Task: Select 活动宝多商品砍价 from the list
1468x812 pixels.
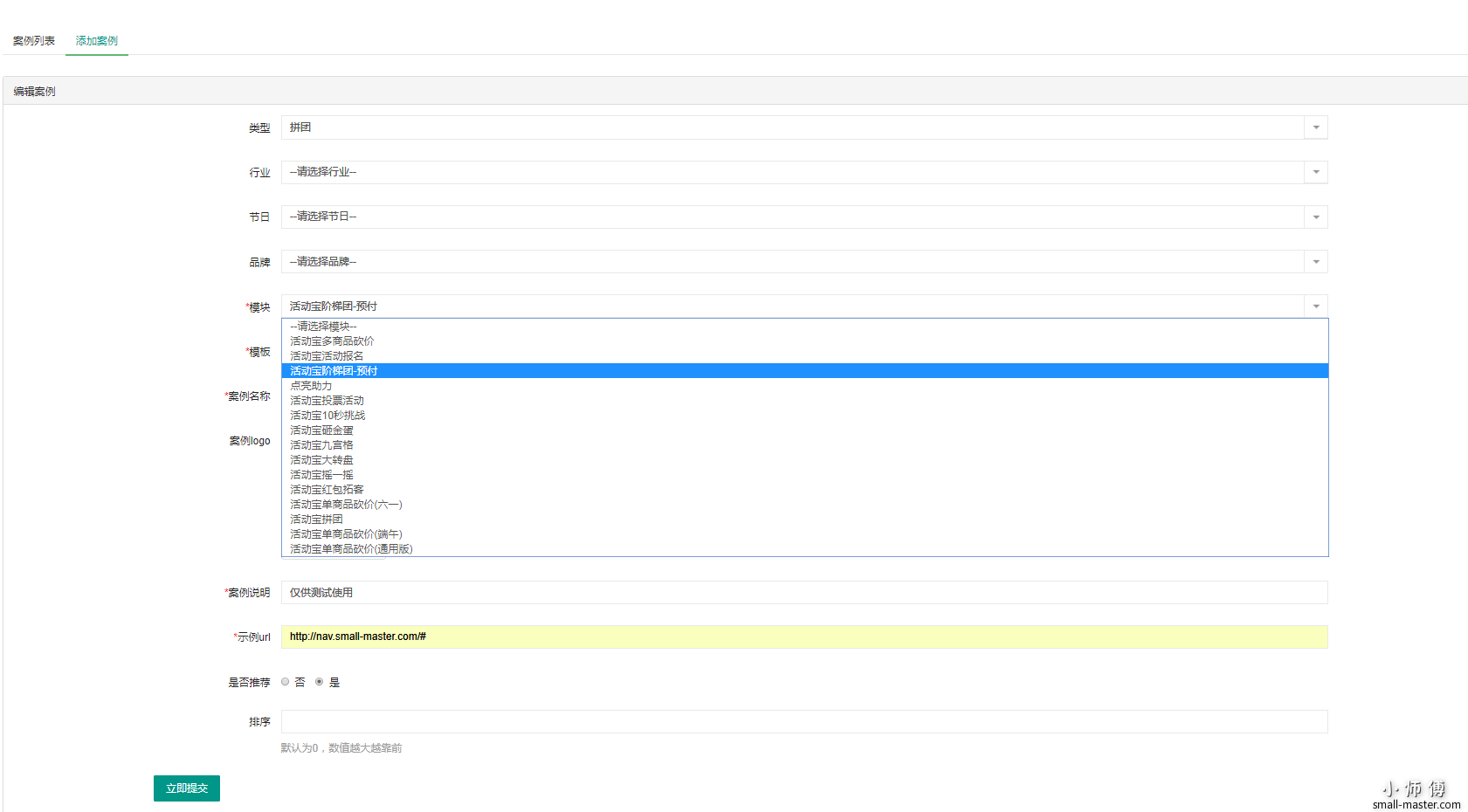Action: tap(804, 341)
